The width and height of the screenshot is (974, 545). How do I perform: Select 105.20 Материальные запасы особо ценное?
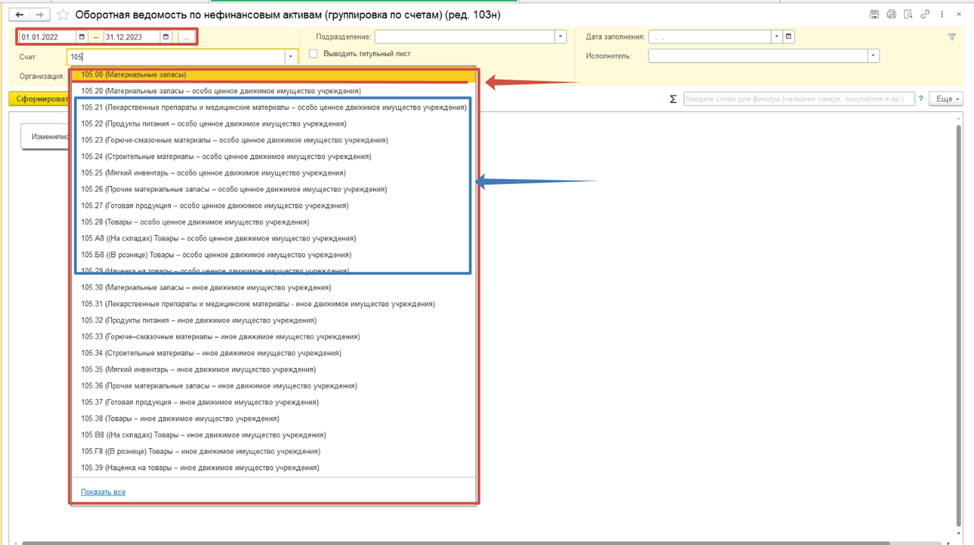click(x=273, y=91)
